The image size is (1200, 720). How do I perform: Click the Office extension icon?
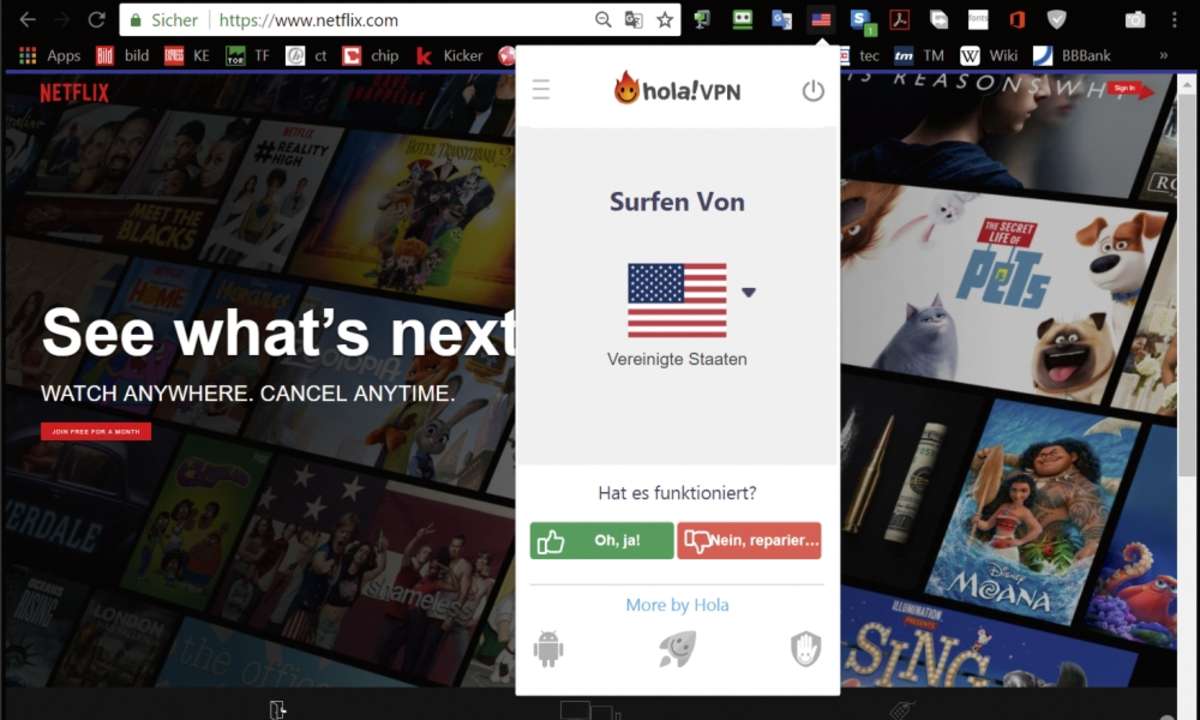pyautogui.click(x=1018, y=19)
